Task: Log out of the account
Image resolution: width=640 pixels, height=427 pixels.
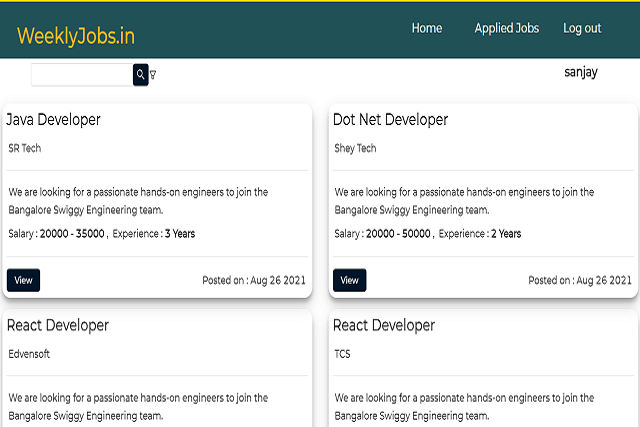Action: (x=582, y=28)
